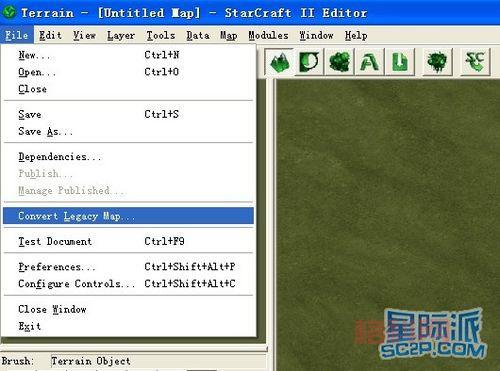Viewport: 500px width, 371px height.
Task: Open the Terrain module icon in toolbar
Action: point(279,62)
